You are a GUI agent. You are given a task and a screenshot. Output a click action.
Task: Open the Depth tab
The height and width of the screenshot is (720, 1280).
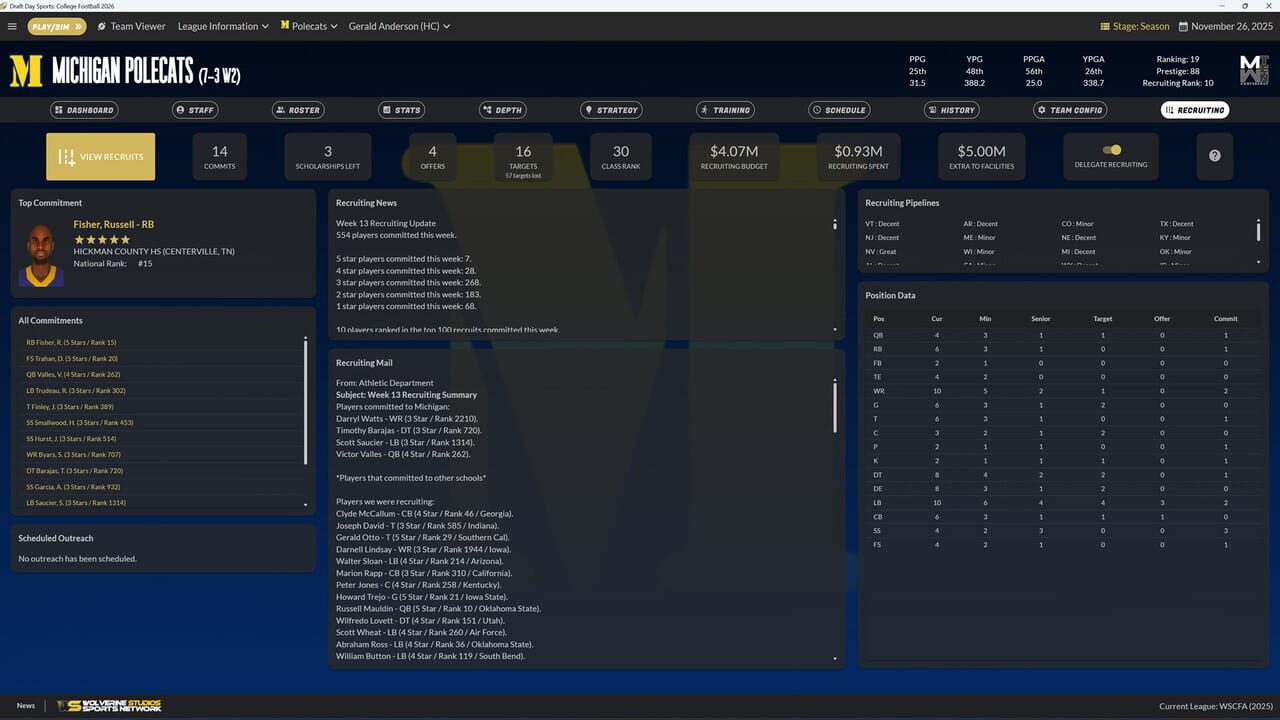pyautogui.click(x=502, y=110)
